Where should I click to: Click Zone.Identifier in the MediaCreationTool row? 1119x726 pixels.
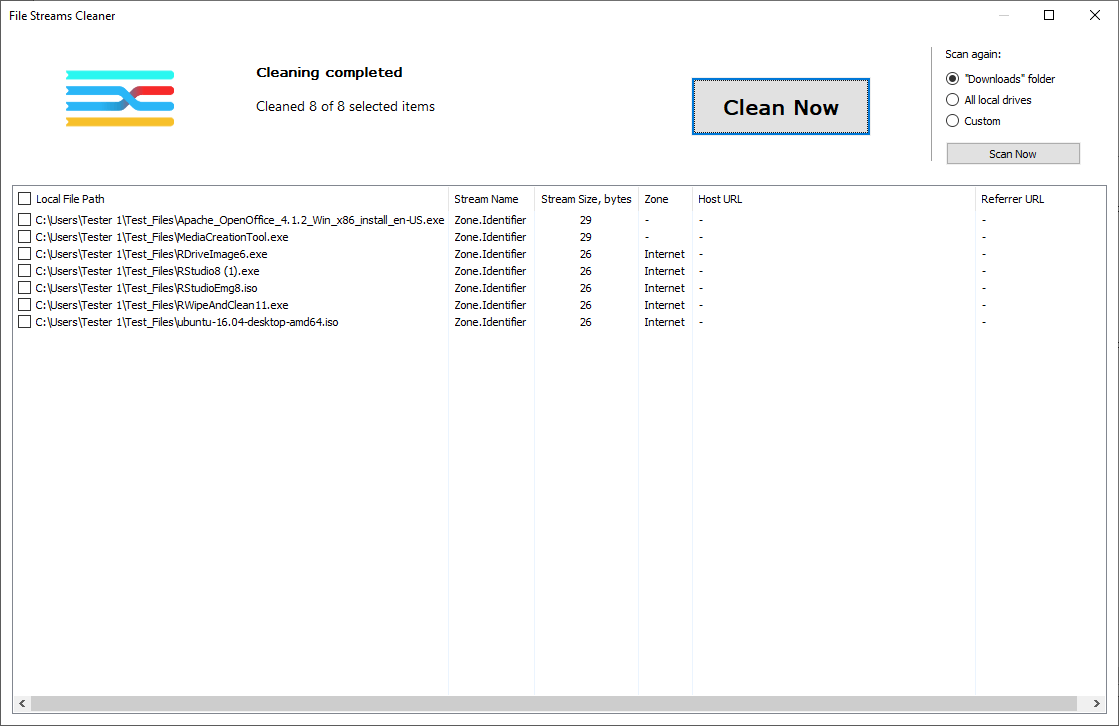pyautogui.click(x=490, y=237)
